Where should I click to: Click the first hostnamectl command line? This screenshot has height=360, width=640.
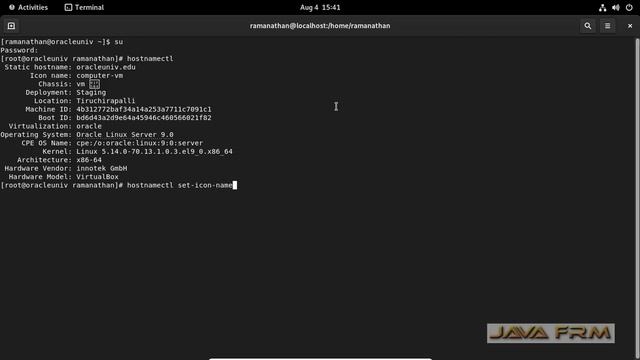150,59
